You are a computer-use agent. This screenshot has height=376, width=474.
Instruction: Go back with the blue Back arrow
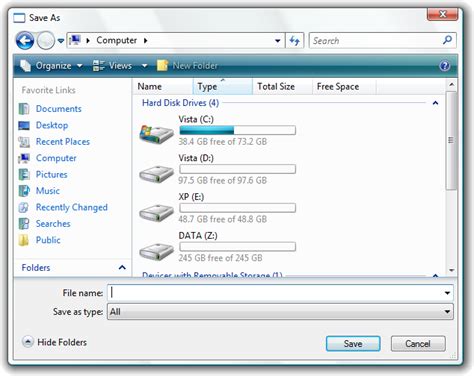25,41
